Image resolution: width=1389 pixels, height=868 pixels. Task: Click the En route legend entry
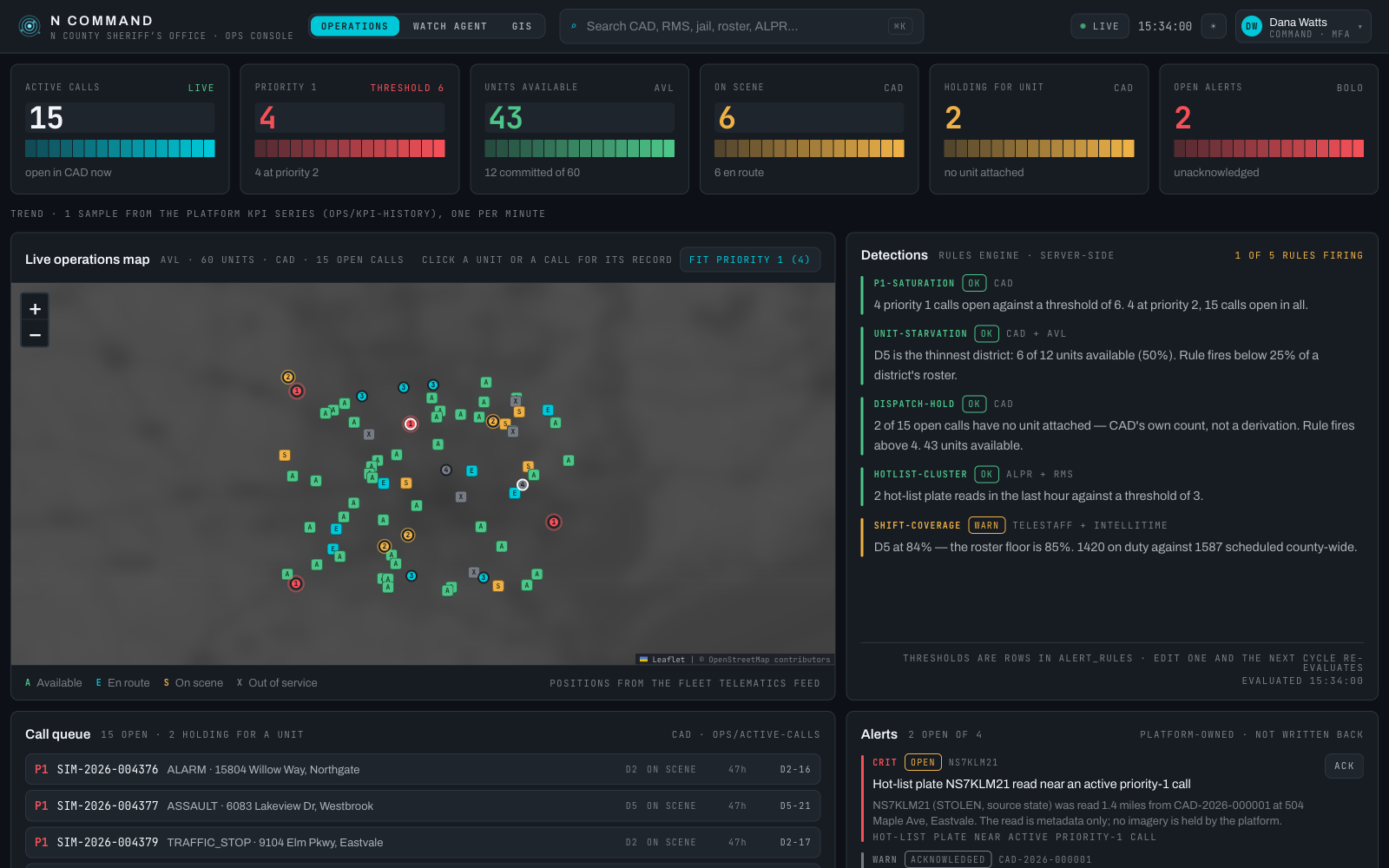(x=122, y=683)
